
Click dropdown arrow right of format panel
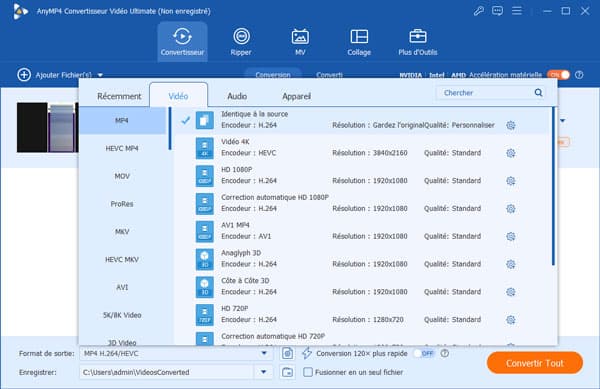coord(562,121)
